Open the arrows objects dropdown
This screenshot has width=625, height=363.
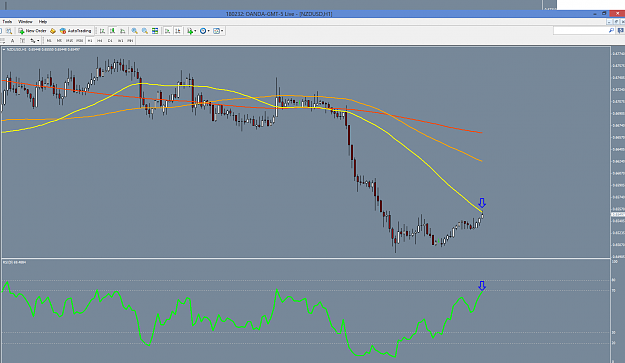click(x=34, y=40)
